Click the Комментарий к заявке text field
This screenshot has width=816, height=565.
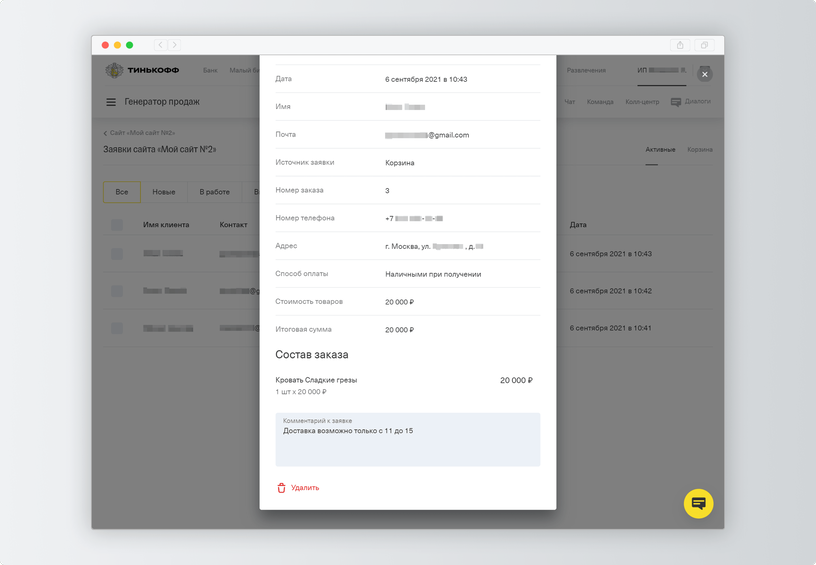(x=407, y=440)
